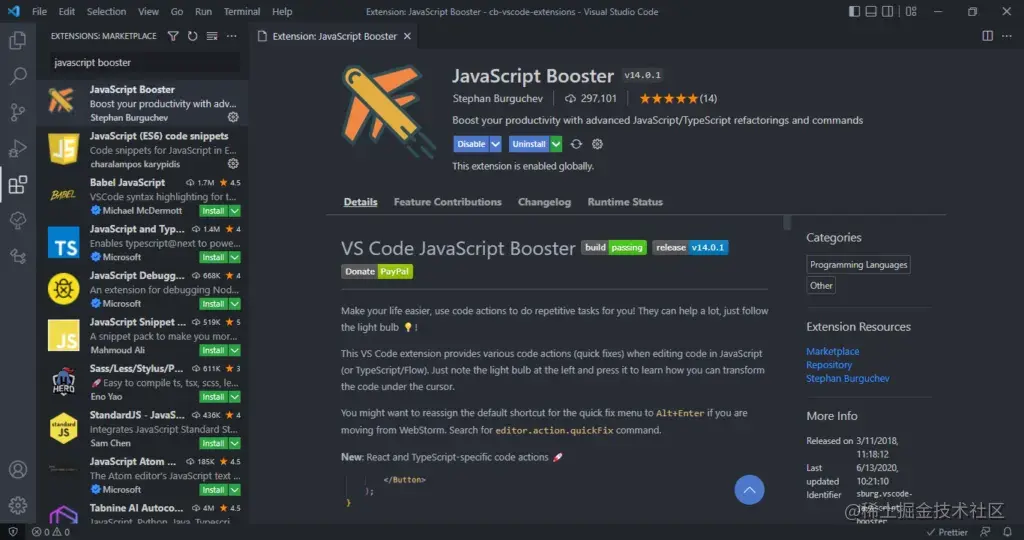
Task: Open Views and More Actions in Extensions panel
Action: 232,36
